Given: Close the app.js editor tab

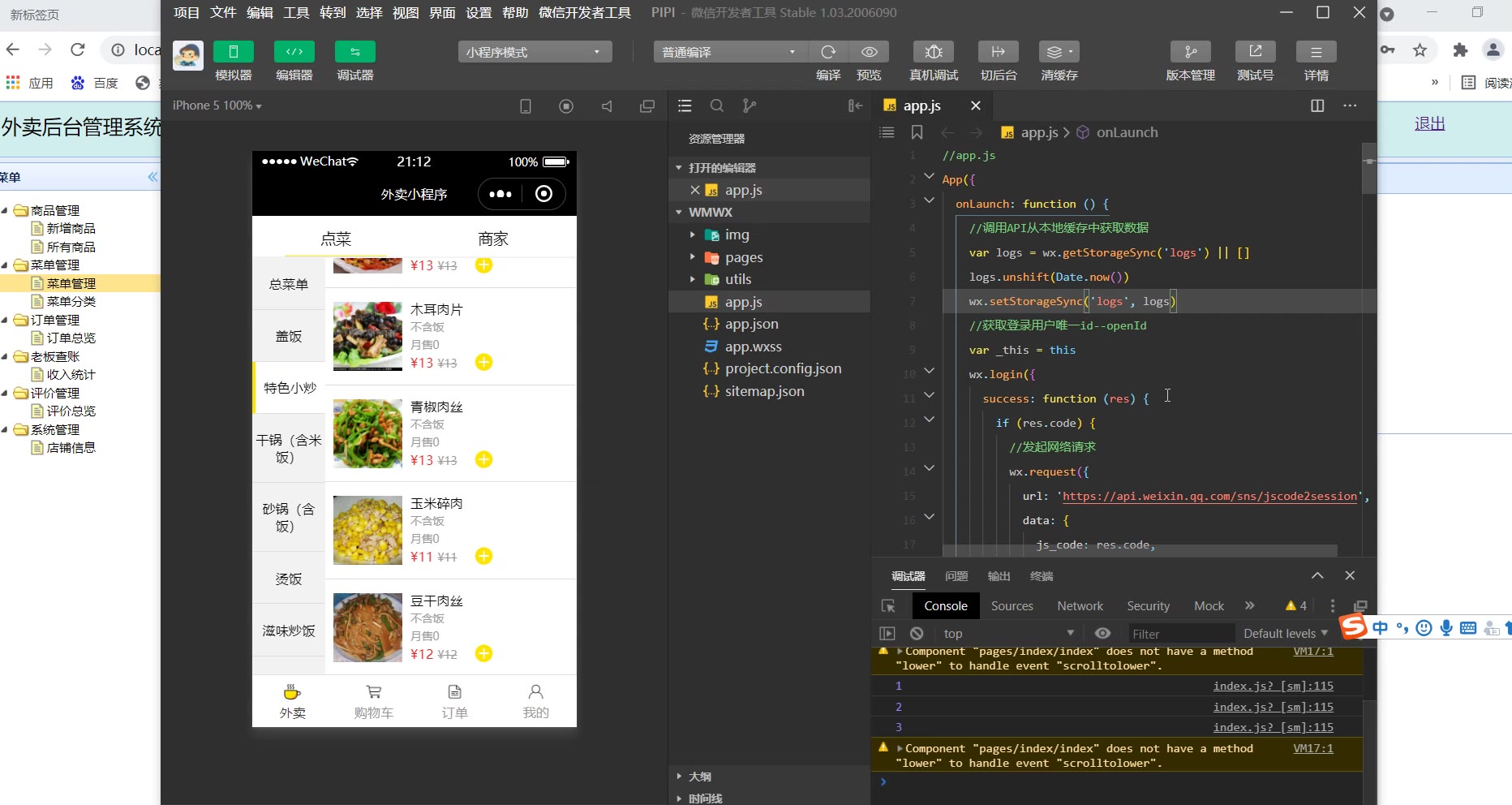Looking at the screenshot, I should pos(976,105).
